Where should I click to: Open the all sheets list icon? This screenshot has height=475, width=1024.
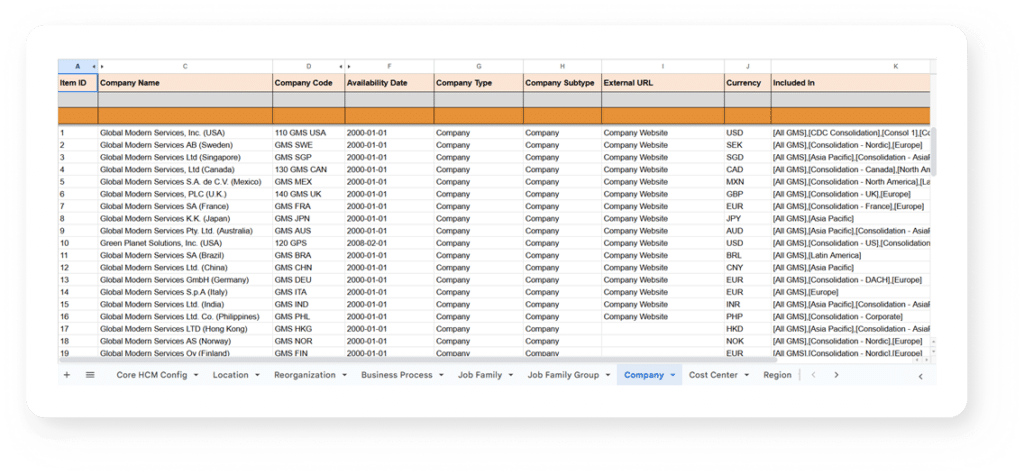90,375
